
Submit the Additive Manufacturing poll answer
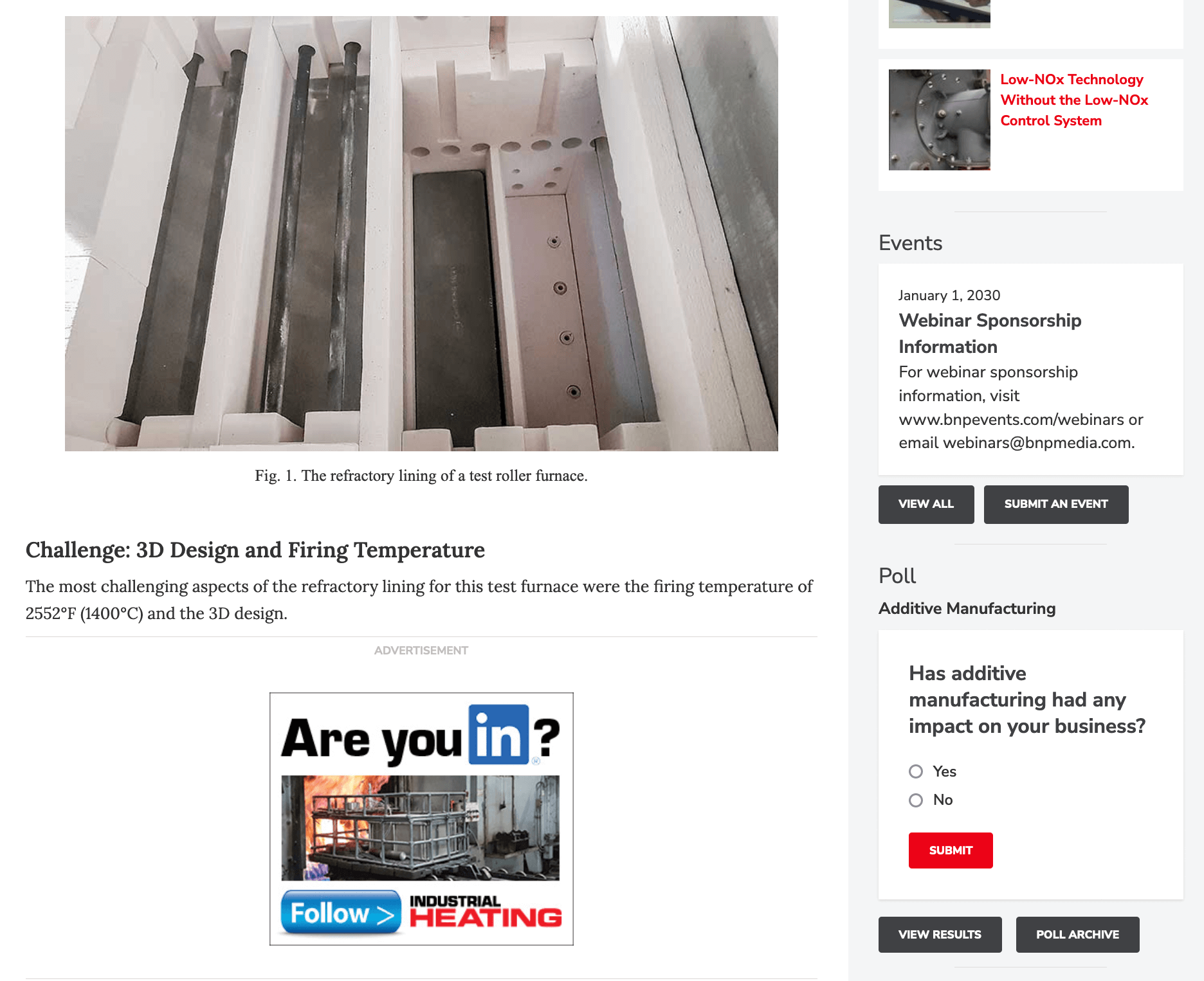[x=951, y=851]
